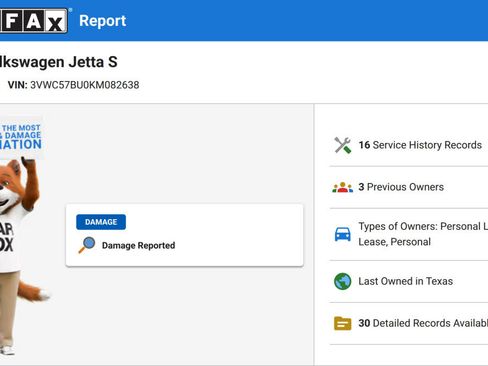Screen dimensions: 488x366
Task: Select Last Owned in Texas text
Action: coord(406,281)
